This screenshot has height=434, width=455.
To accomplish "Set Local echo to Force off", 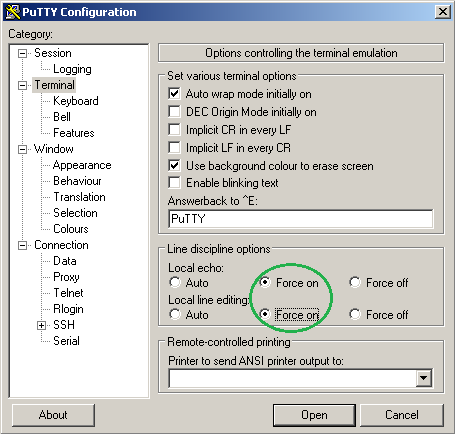I will [355, 282].
